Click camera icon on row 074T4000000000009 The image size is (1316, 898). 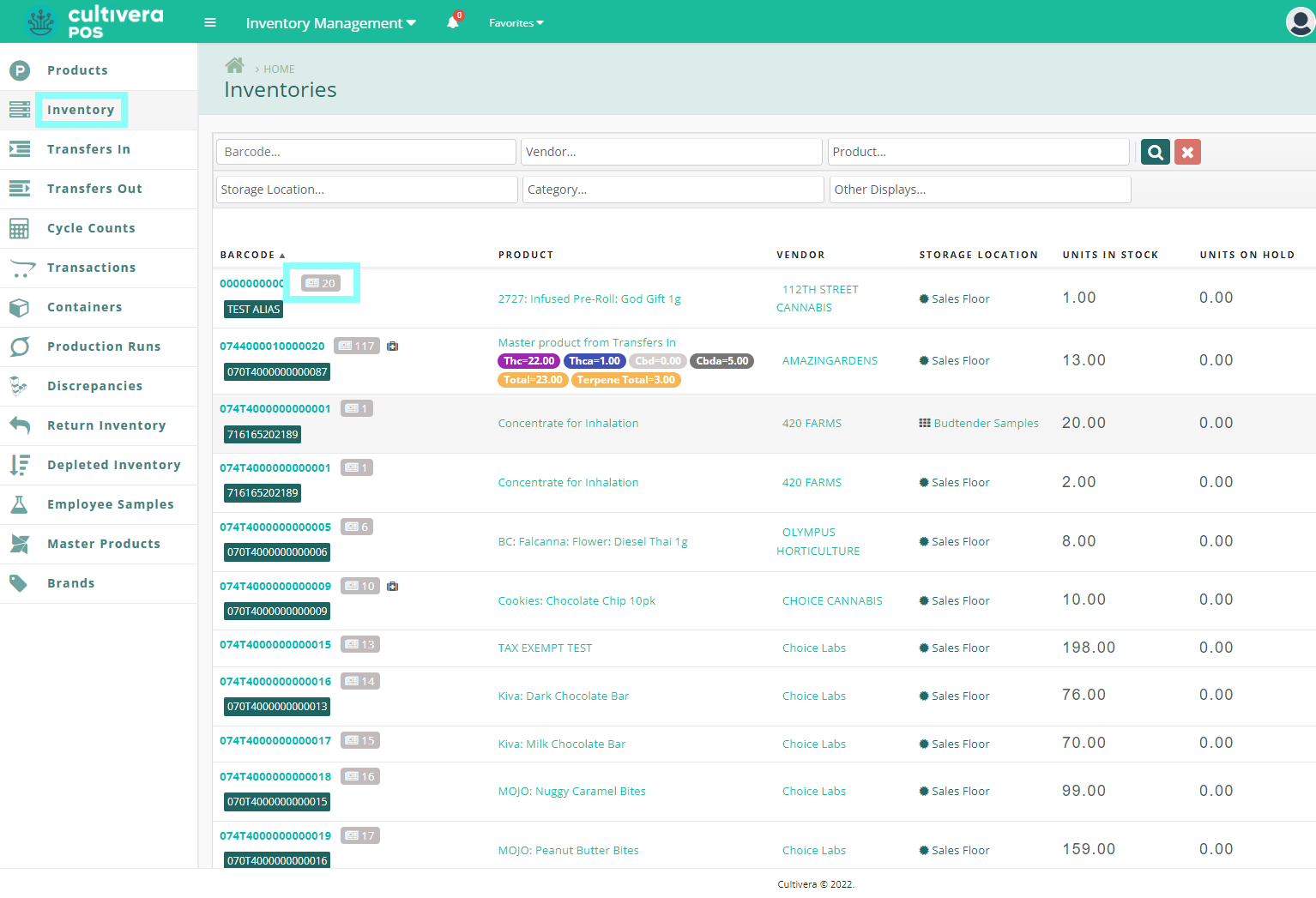coord(392,587)
